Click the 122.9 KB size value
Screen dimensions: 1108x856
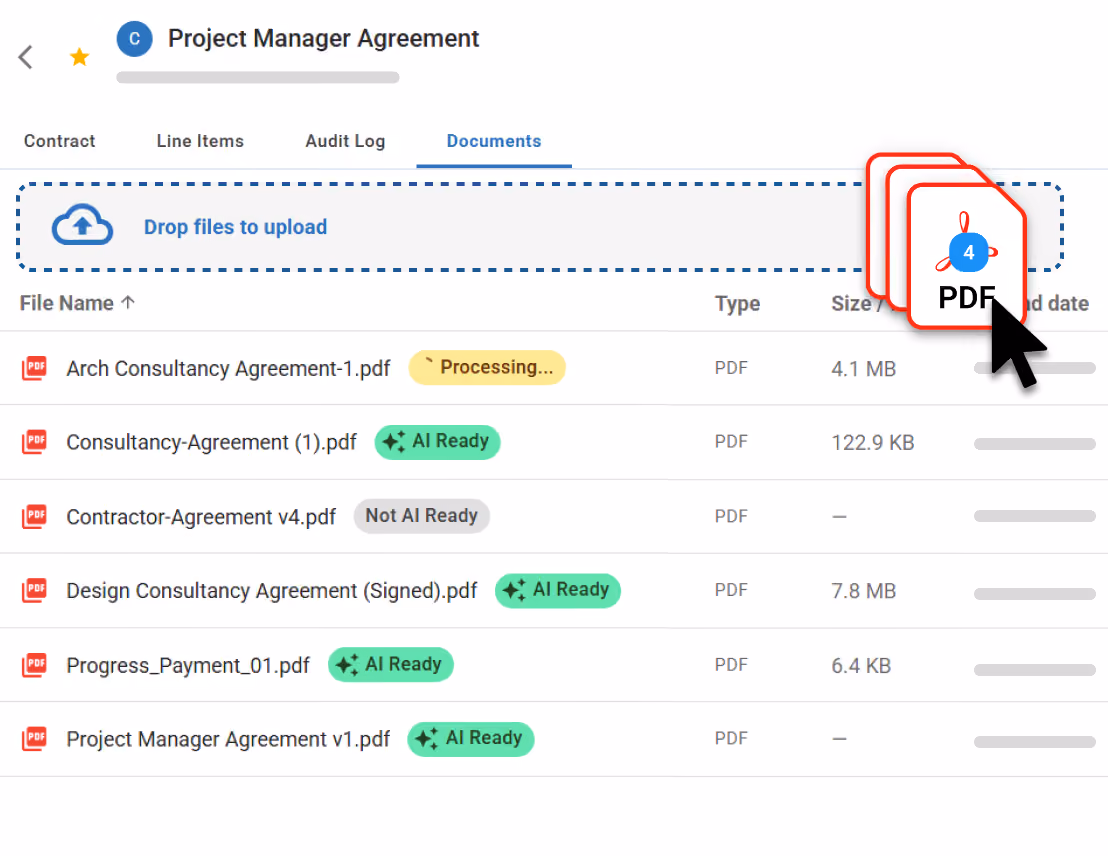tap(873, 442)
